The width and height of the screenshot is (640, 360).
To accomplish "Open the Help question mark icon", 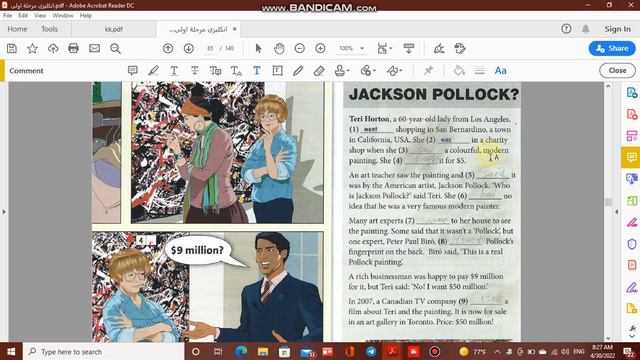I will (x=566, y=29).
